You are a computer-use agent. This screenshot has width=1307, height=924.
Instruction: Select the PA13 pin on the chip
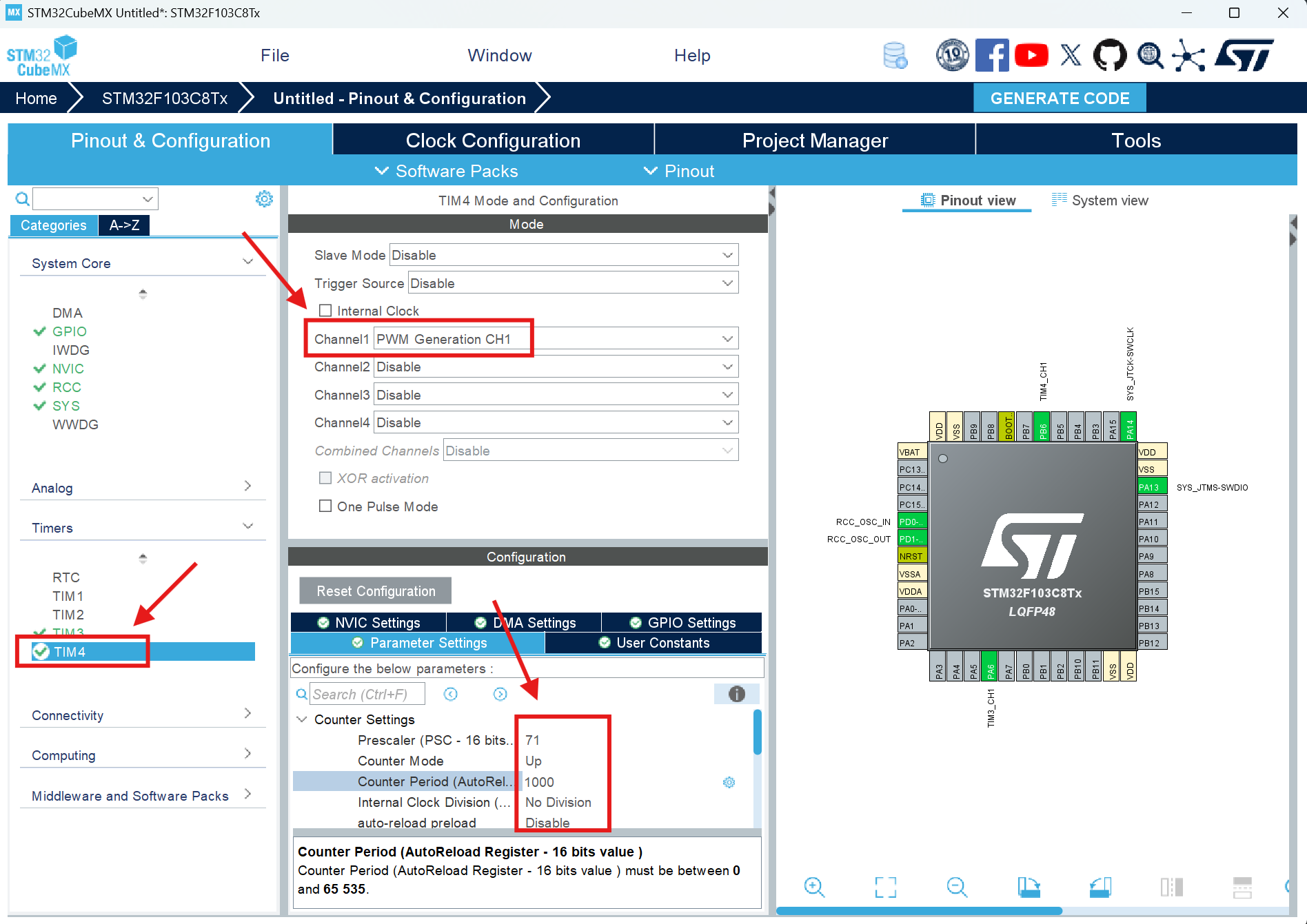point(1152,487)
